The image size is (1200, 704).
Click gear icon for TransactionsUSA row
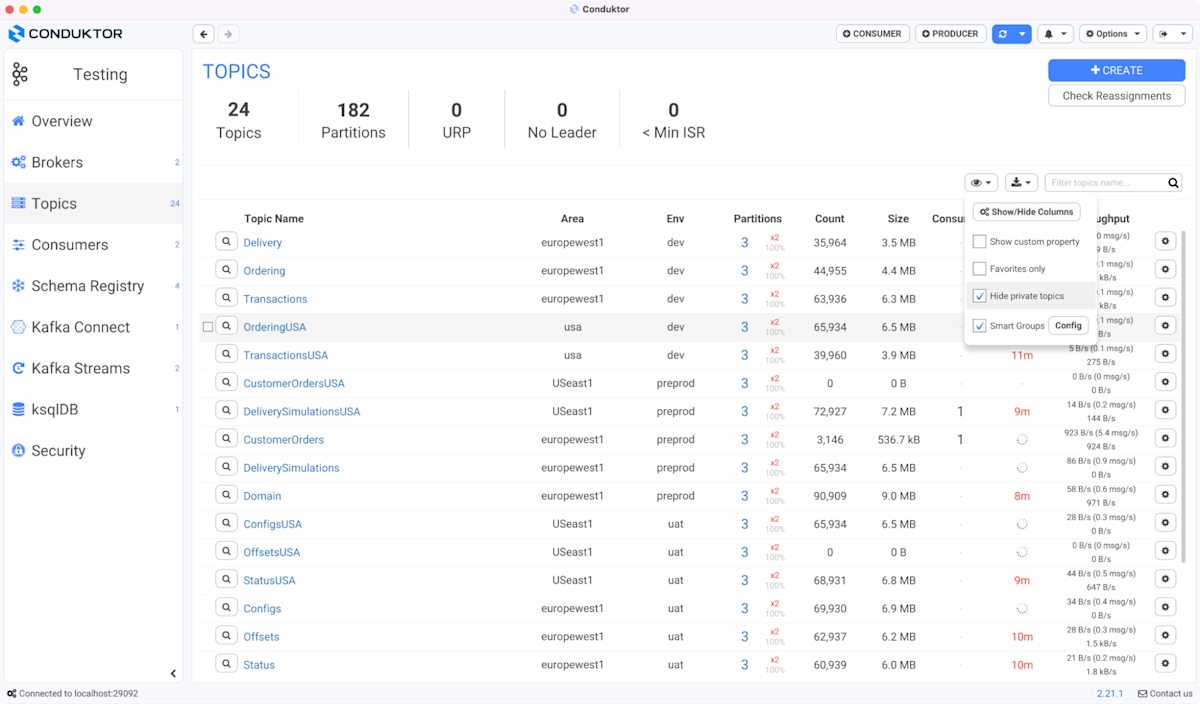click(1165, 354)
